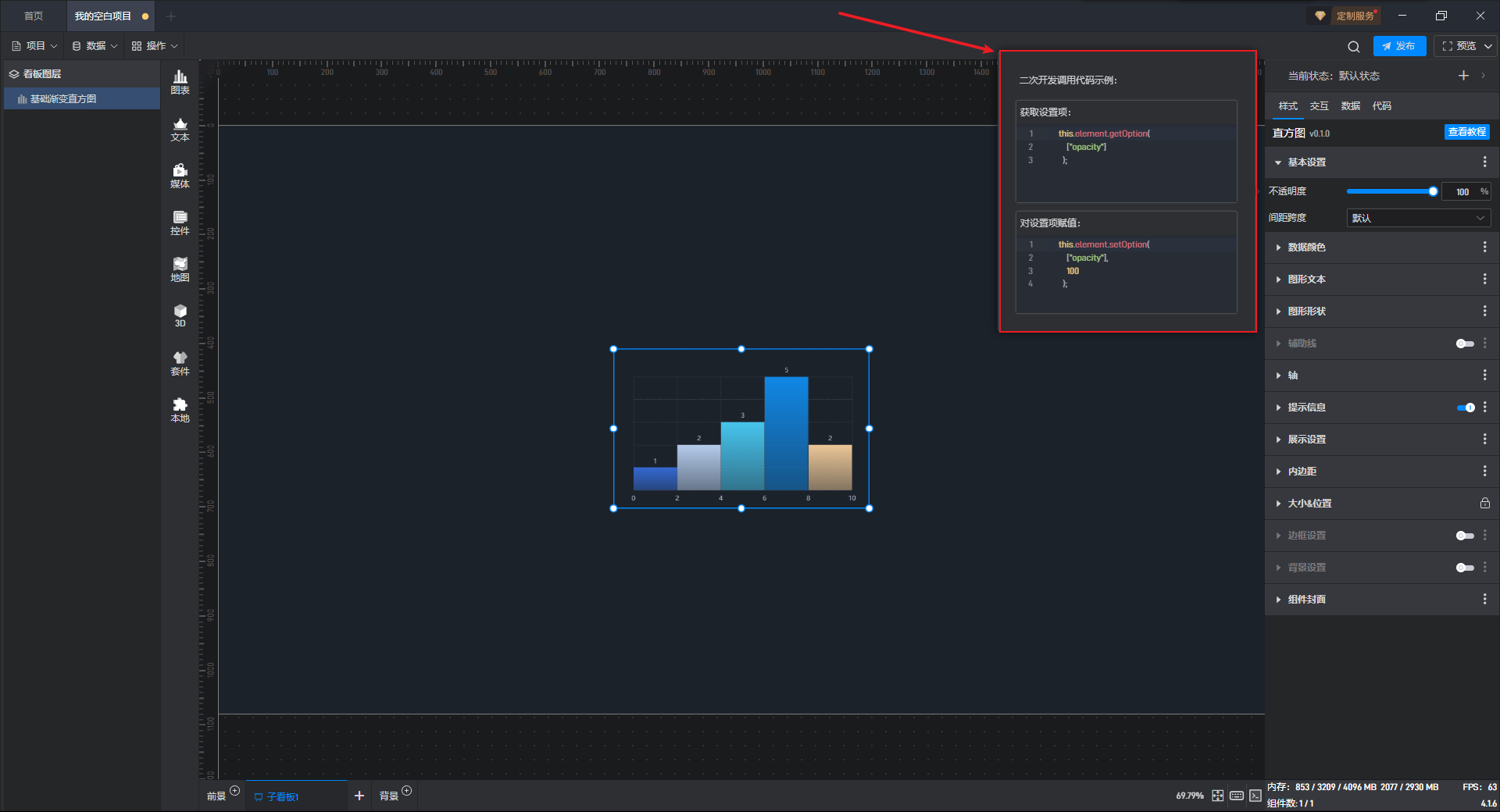Viewport: 1500px width, 812px height.
Task: Open the 3D components panel
Action: coord(180,315)
